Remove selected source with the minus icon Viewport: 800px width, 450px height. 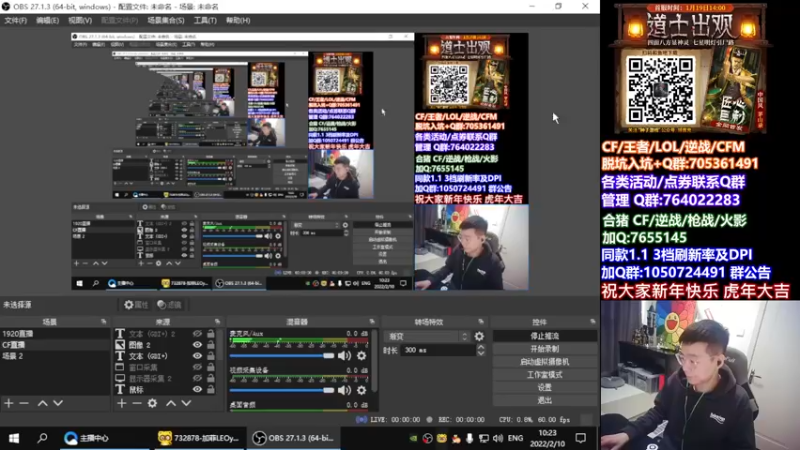[137, 403]
